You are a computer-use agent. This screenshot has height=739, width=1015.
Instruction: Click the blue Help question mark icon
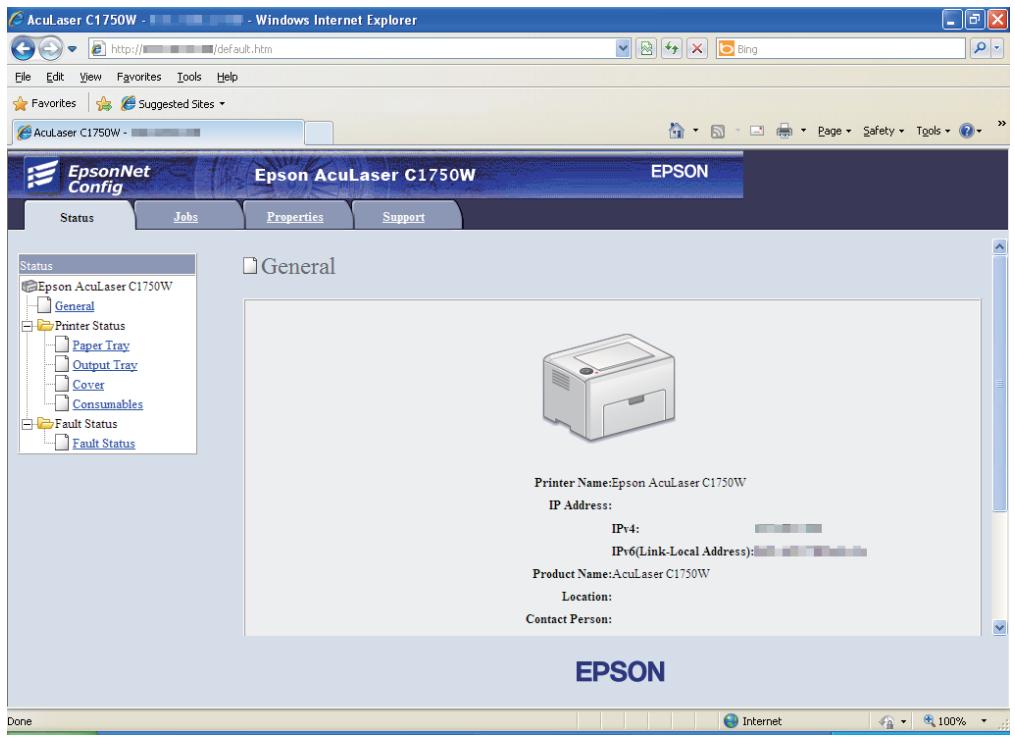coord(966,131)
